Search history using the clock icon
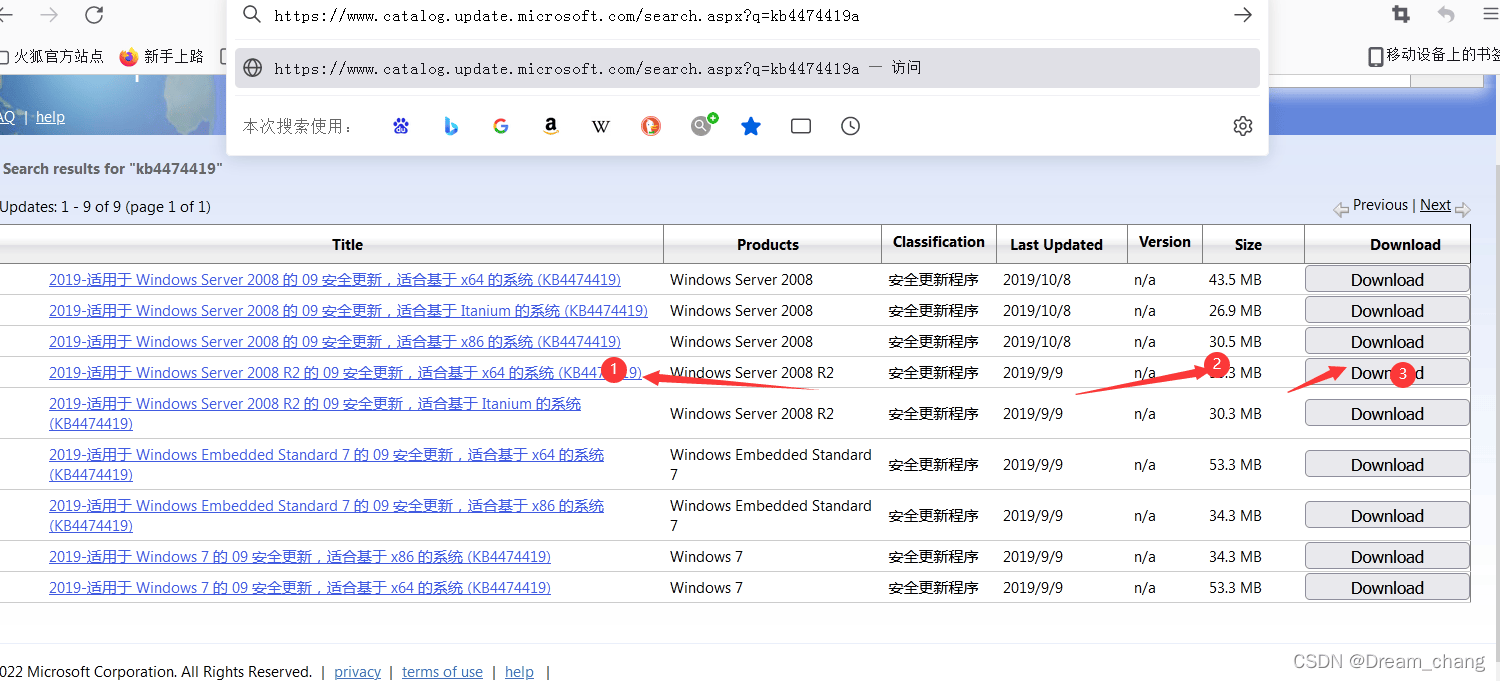This screenshot has height=681, width=1500. 851,126
